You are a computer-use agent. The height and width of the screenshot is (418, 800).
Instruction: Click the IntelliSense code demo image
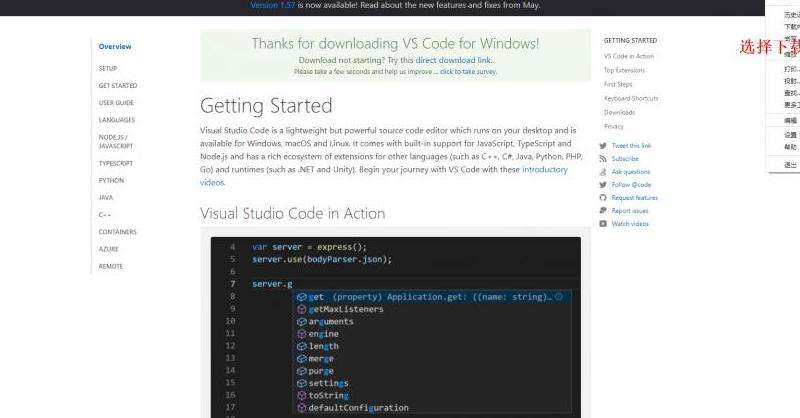395,327
